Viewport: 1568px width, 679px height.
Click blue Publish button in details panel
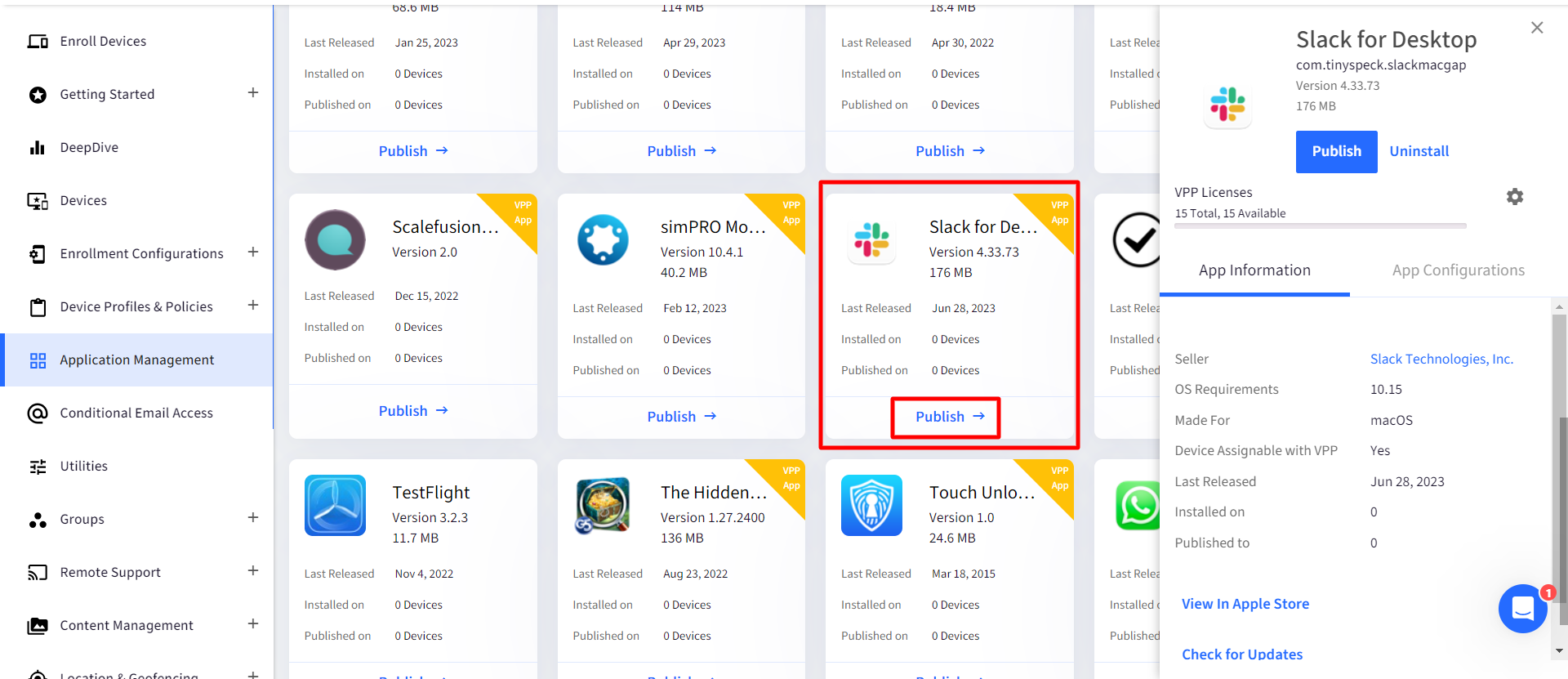[x=1336, y=152]
